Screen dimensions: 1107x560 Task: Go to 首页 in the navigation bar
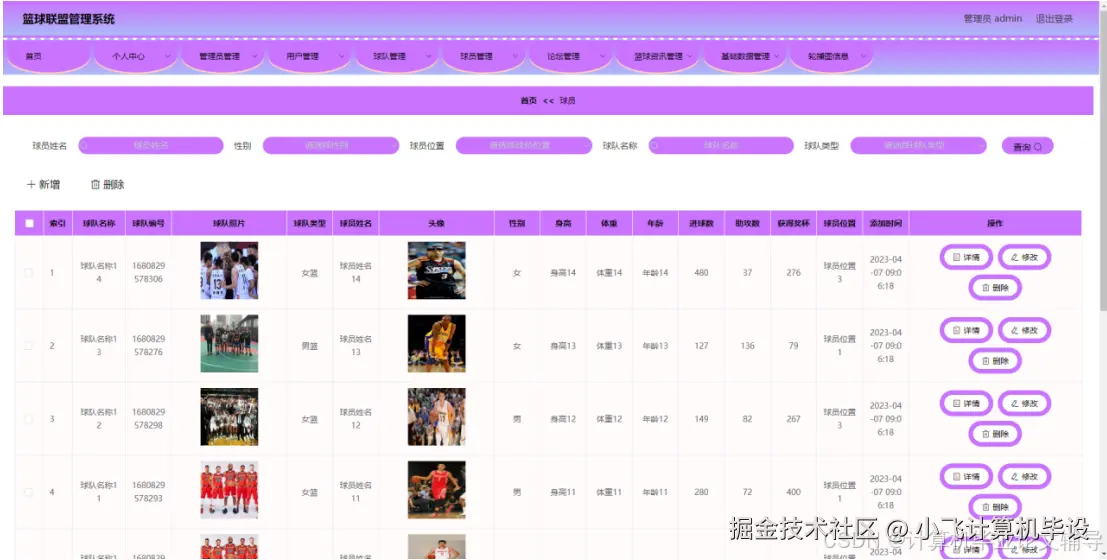click(47, 56)
